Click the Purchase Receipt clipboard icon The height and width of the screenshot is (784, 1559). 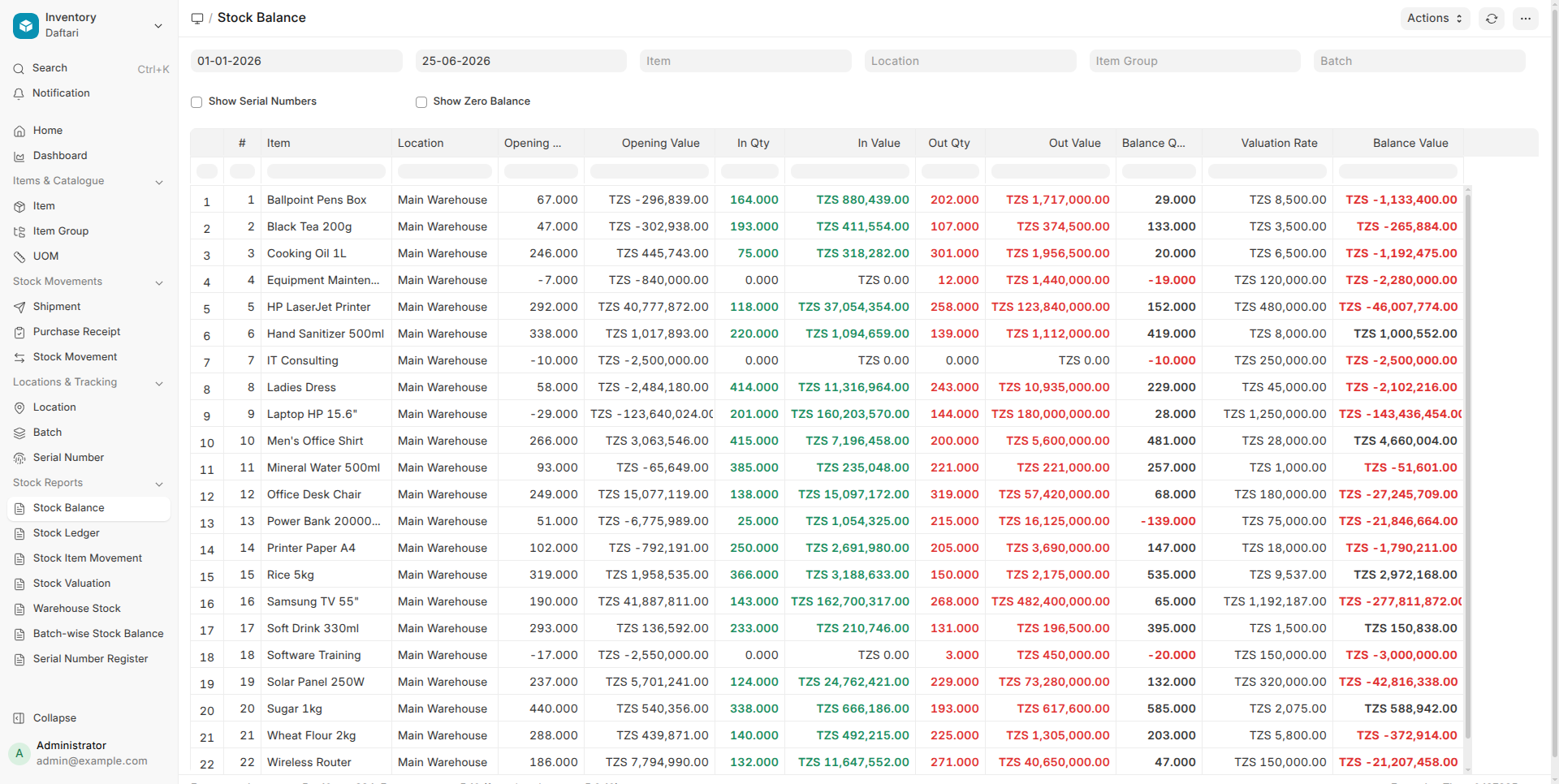tap(19, 333)
